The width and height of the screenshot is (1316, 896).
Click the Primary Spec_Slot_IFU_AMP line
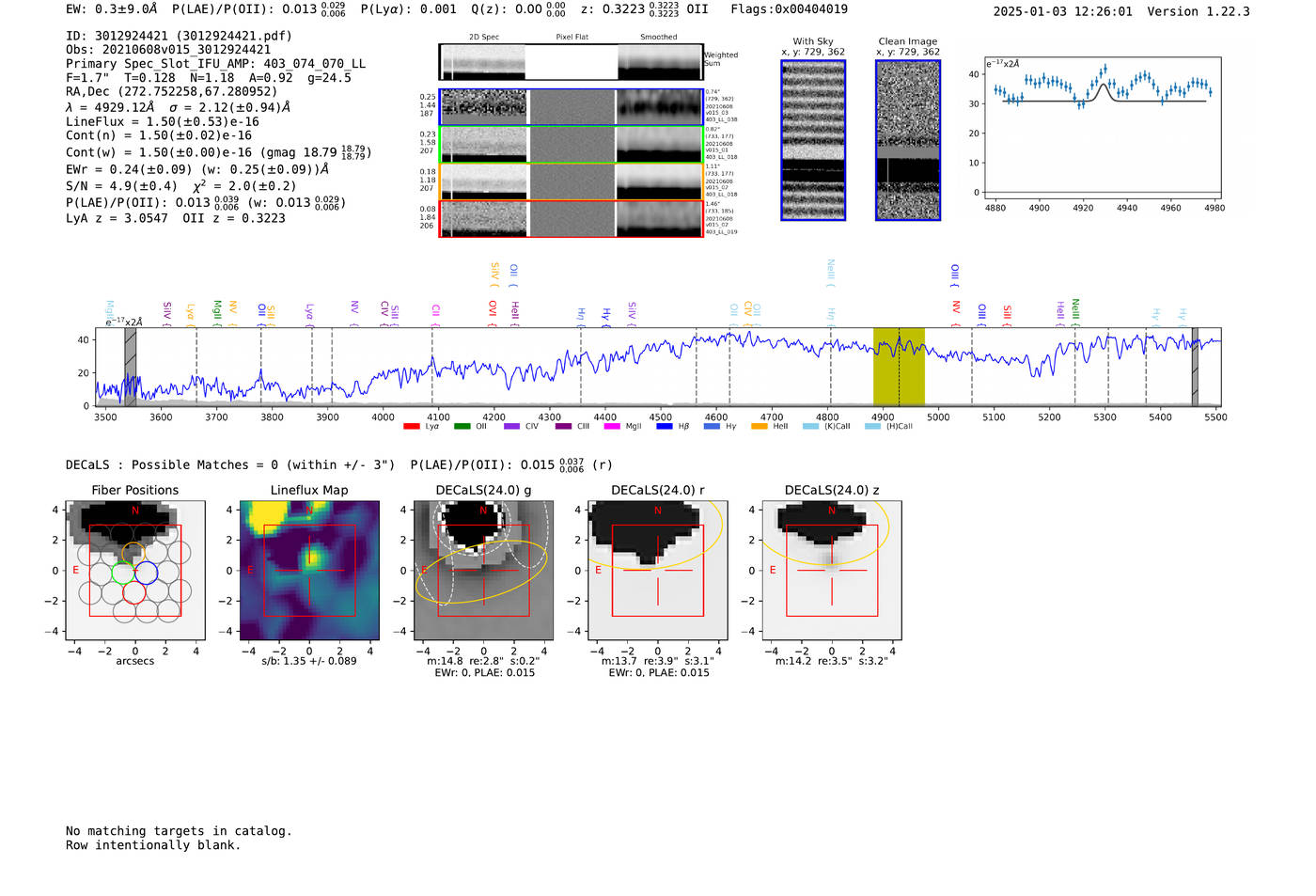point(216,64)
